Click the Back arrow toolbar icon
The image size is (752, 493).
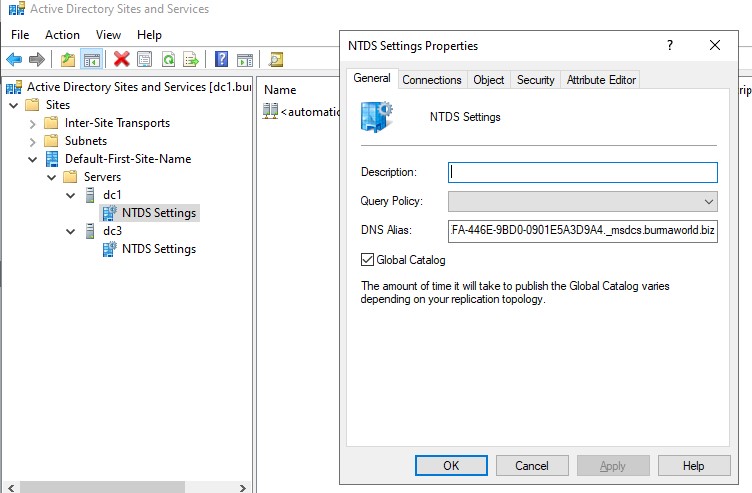point(14,59)
